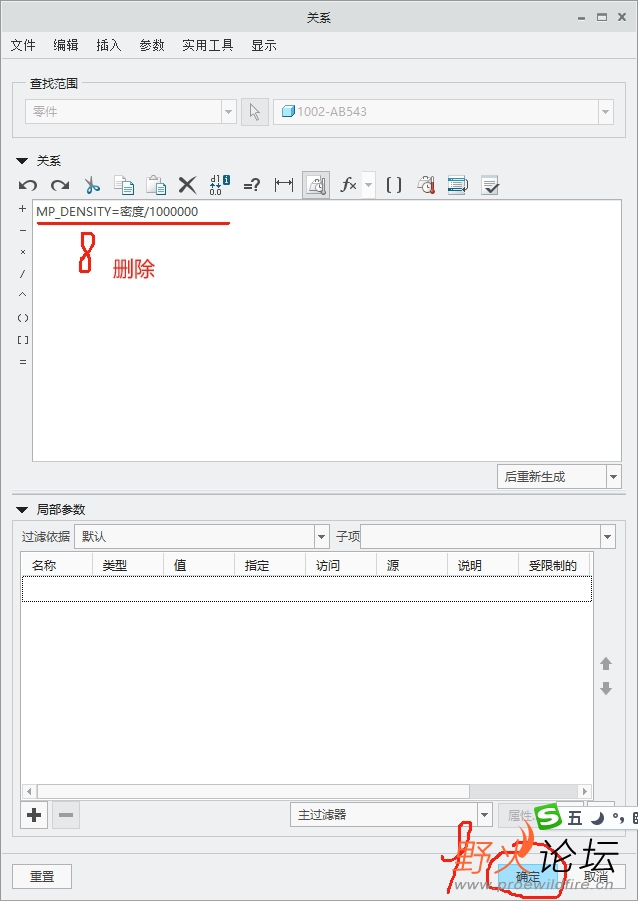This screenshot has height=901, width=638.
Task: Open the 显示 menu
Action: coord(264,45)
